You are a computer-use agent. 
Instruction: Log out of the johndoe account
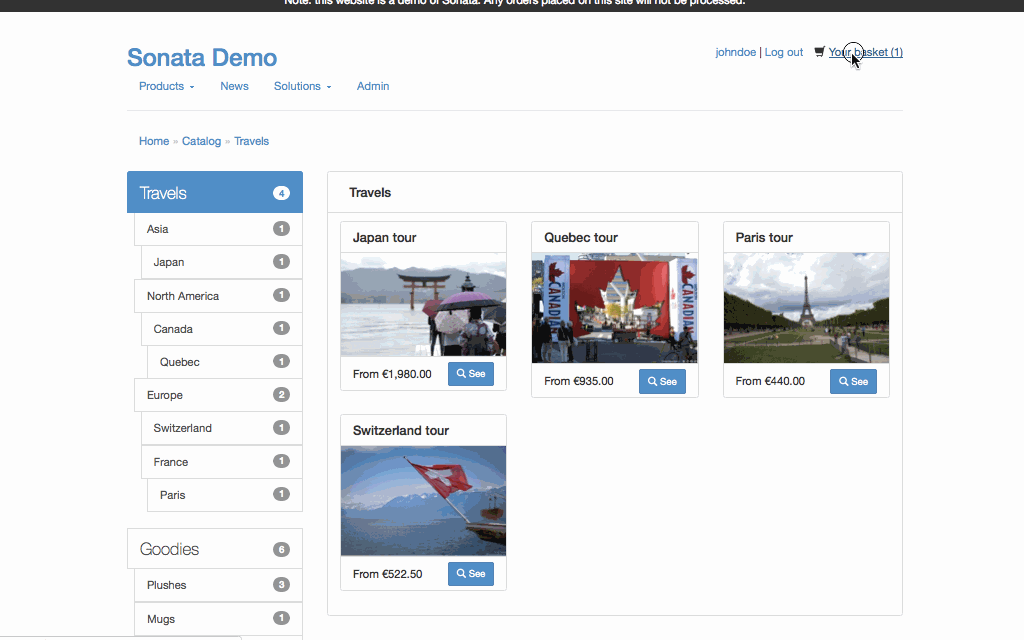[x=783, y=52]
